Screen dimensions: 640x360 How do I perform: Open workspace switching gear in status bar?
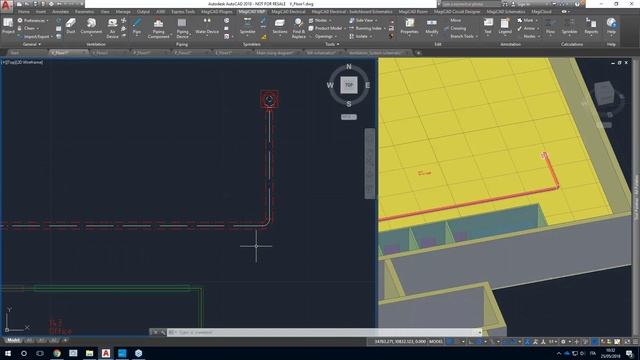pos(563,341)
